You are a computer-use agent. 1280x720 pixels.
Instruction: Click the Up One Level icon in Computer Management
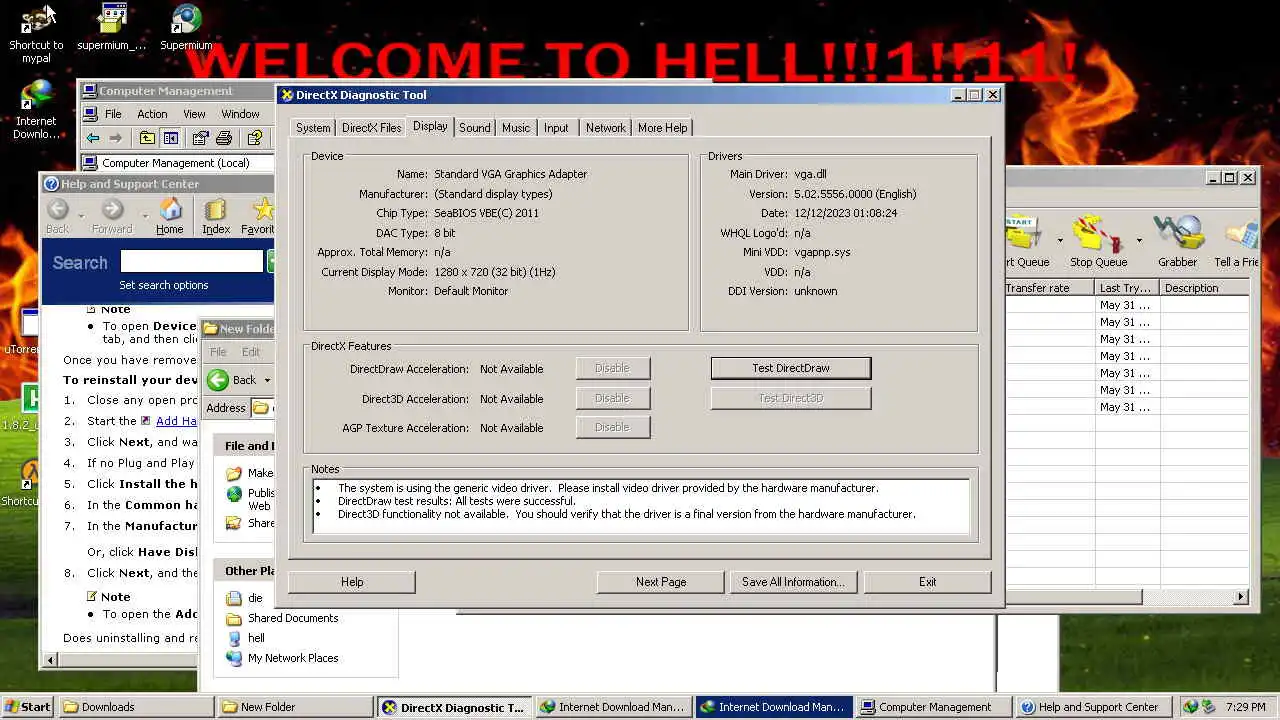(x=147, y=138)
